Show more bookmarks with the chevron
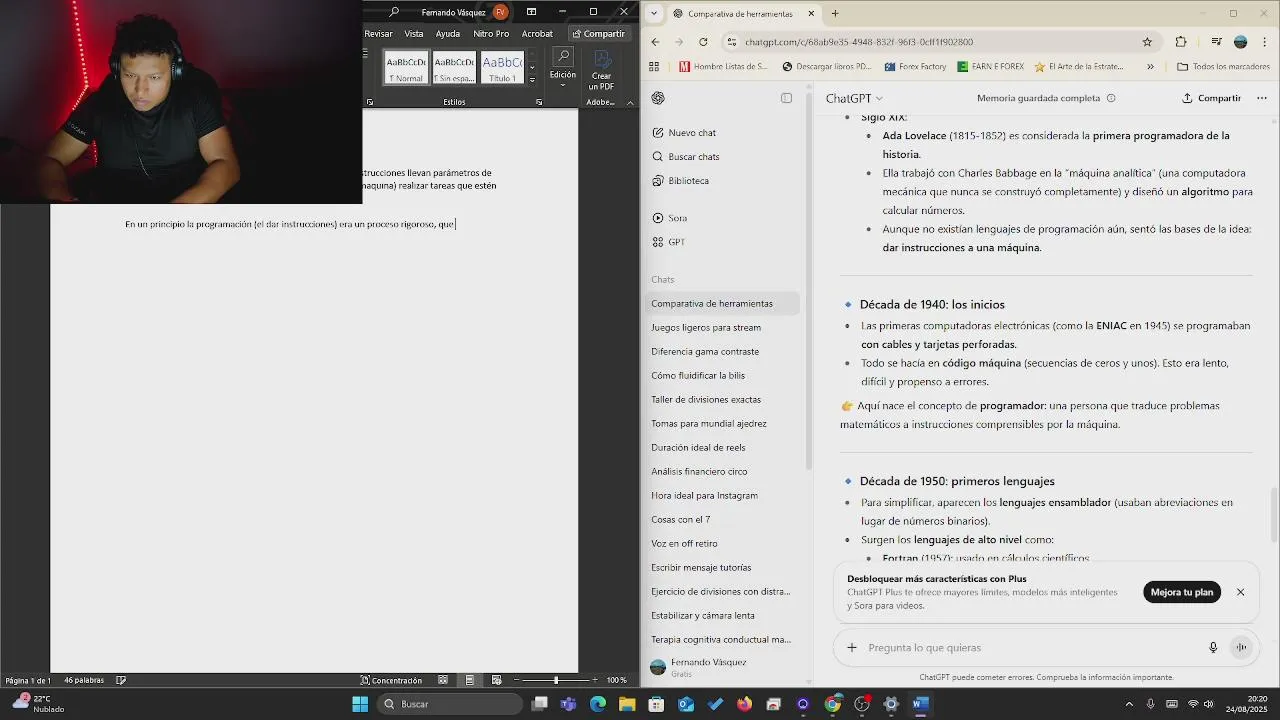Screen dimensions: 1280x720 pyautogui.click(x=1150, y=67)
